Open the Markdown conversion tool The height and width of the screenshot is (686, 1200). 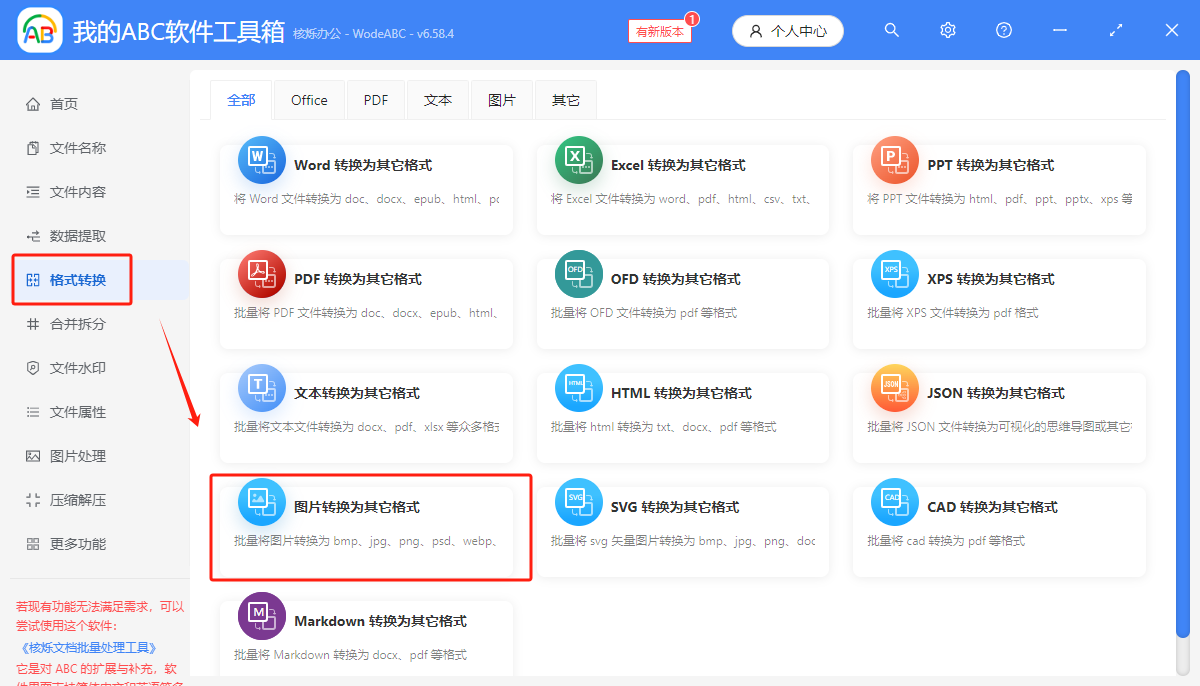pos(366,637)
